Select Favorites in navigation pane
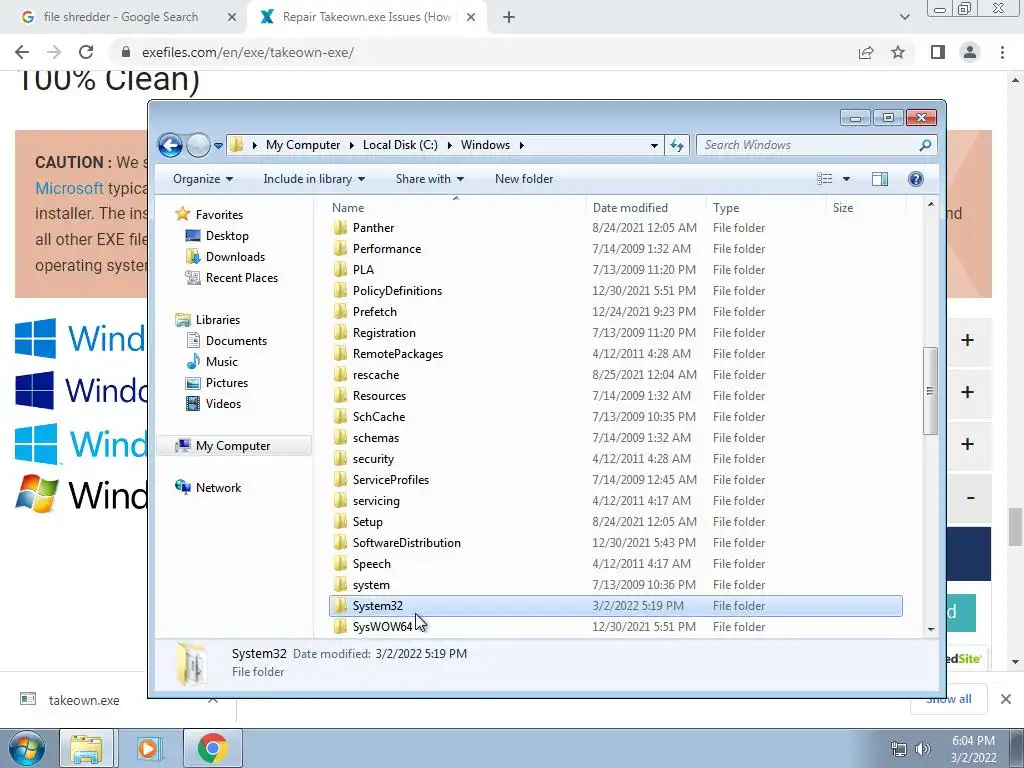 click(219, 215)
